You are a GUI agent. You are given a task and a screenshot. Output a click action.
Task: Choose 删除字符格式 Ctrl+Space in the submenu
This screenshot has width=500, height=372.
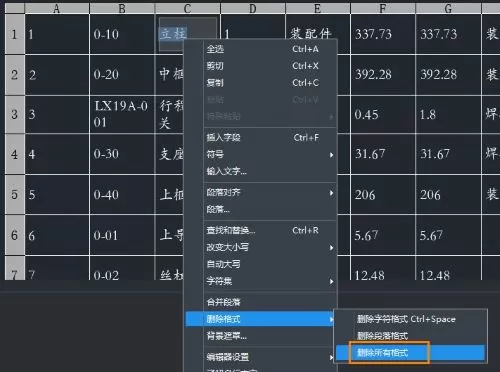[x=410, y=319]
